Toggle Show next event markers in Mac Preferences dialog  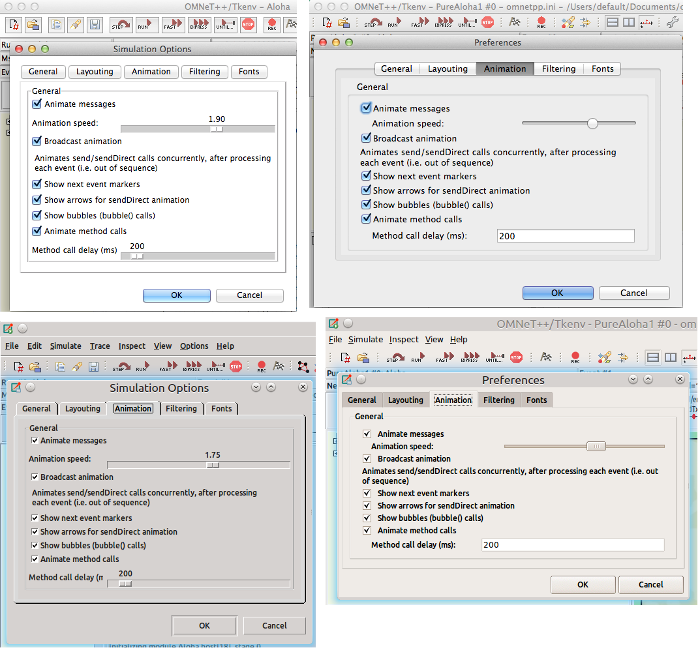(x=366, y=176)
